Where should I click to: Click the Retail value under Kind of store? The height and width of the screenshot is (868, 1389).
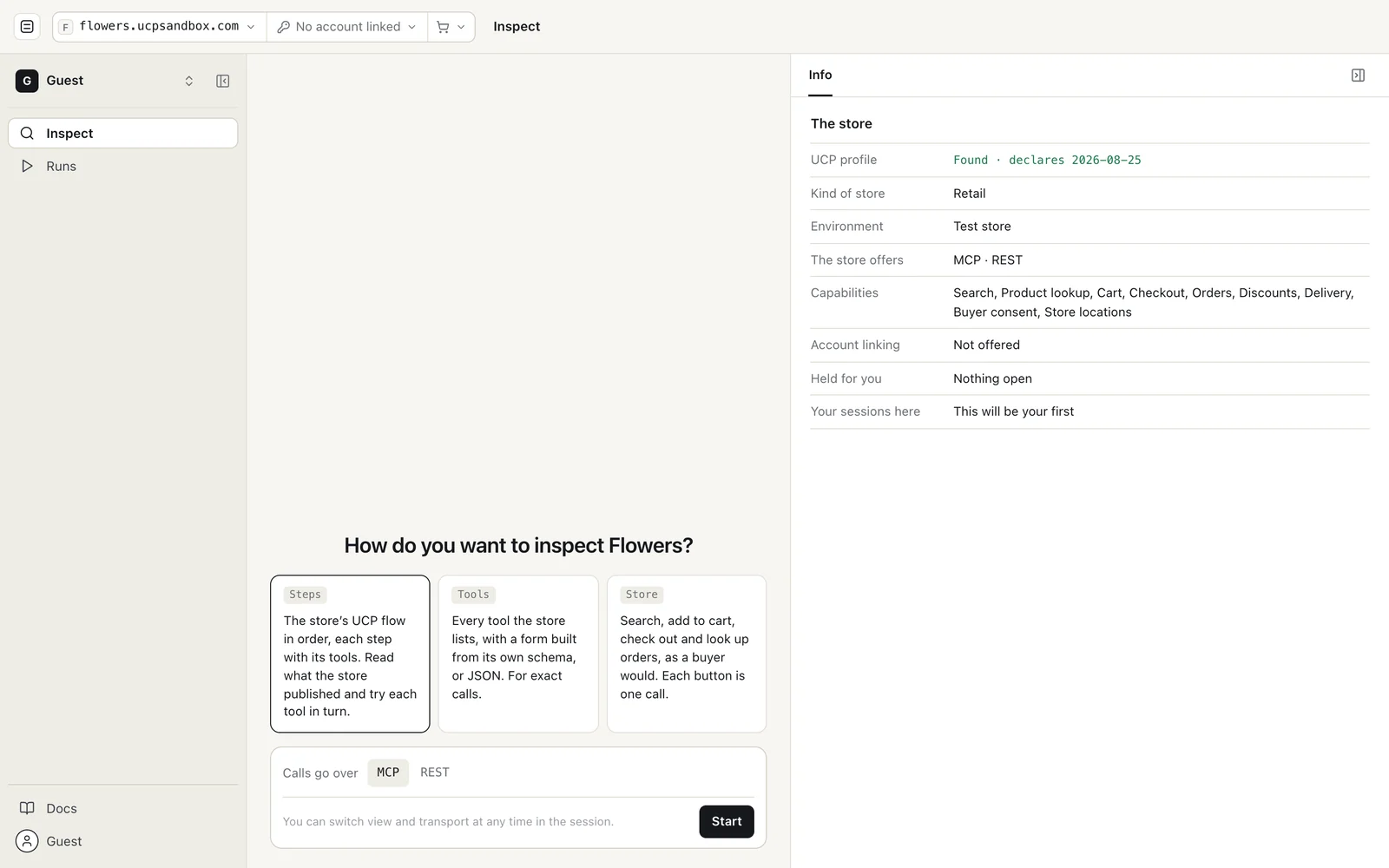(969, 194)
